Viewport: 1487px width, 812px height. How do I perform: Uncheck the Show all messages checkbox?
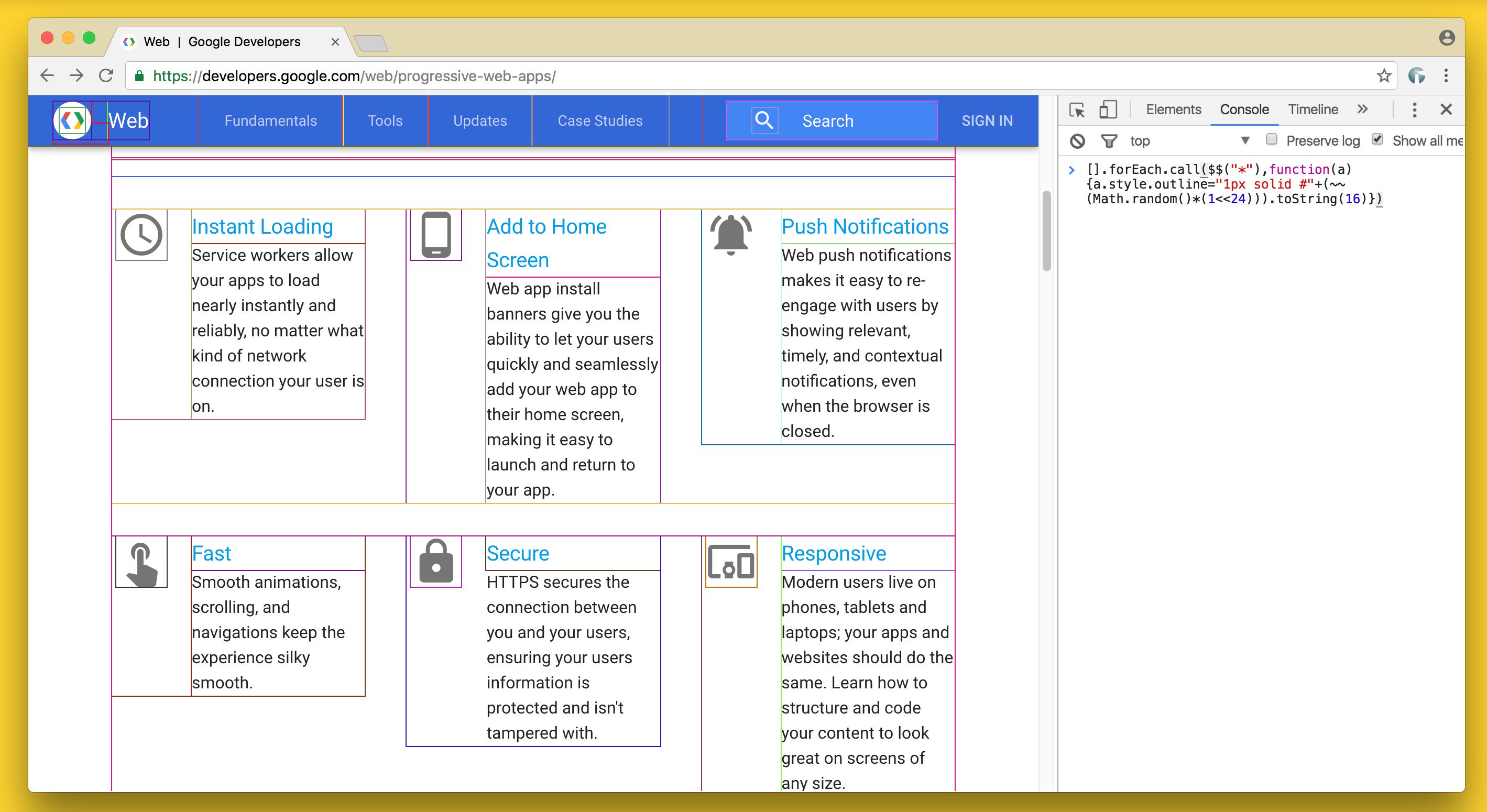[x=1378, y=140]
